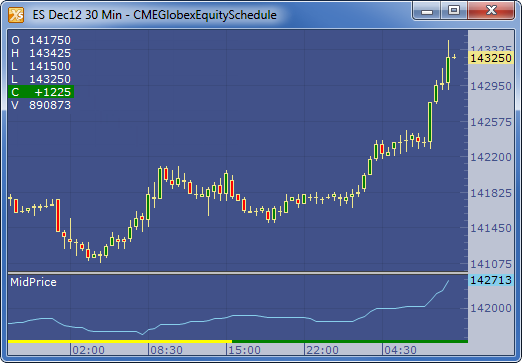The image size is (522, 363).
Task: Click the MidPrice study label
Action: coord(33,282)
